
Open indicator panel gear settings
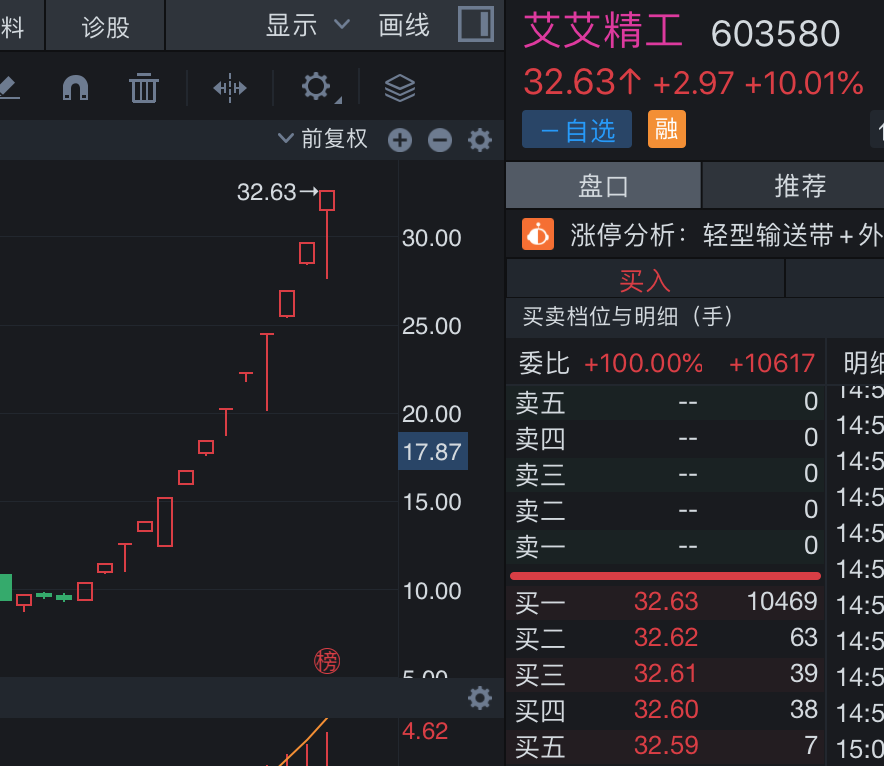pyautogui.click(x=480, y=698)
